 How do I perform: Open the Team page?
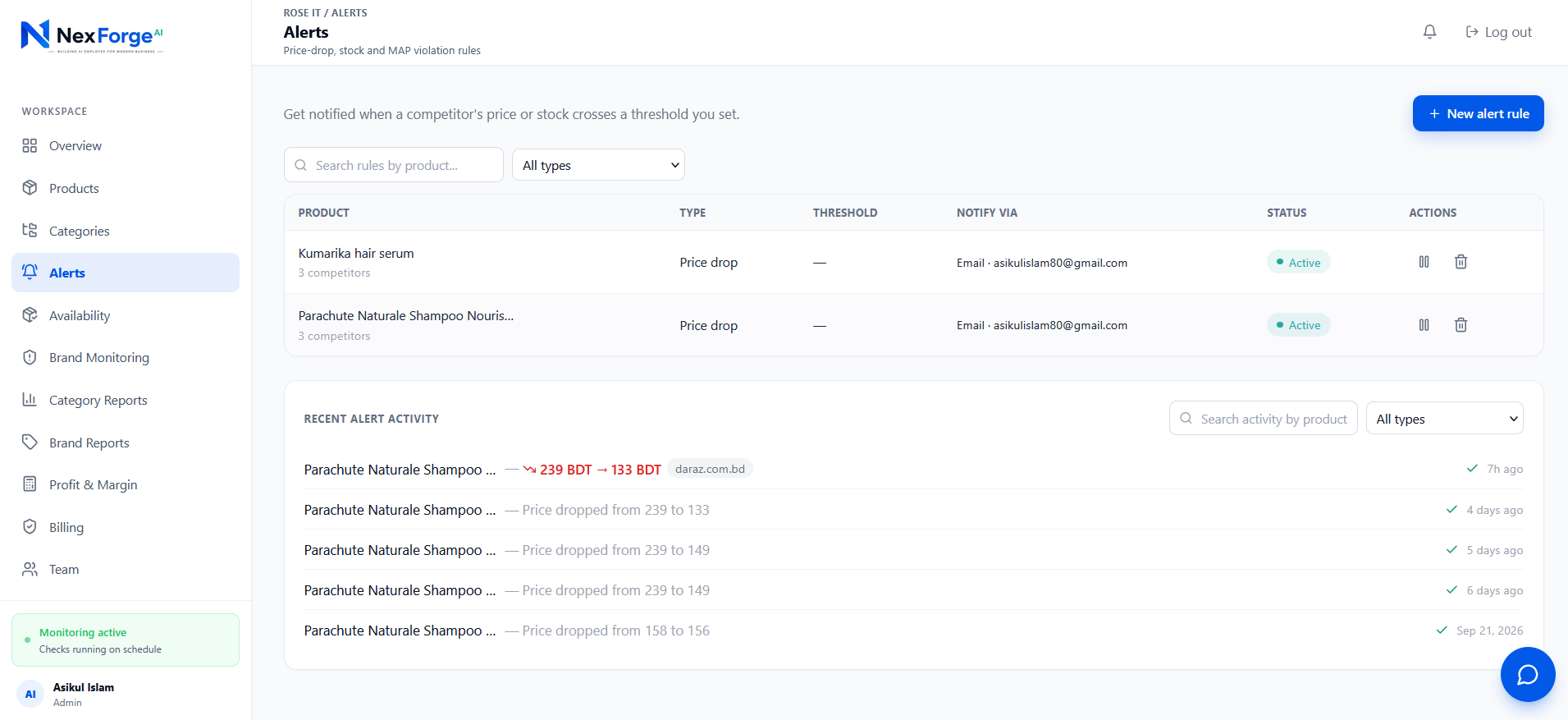coord(126,570)
